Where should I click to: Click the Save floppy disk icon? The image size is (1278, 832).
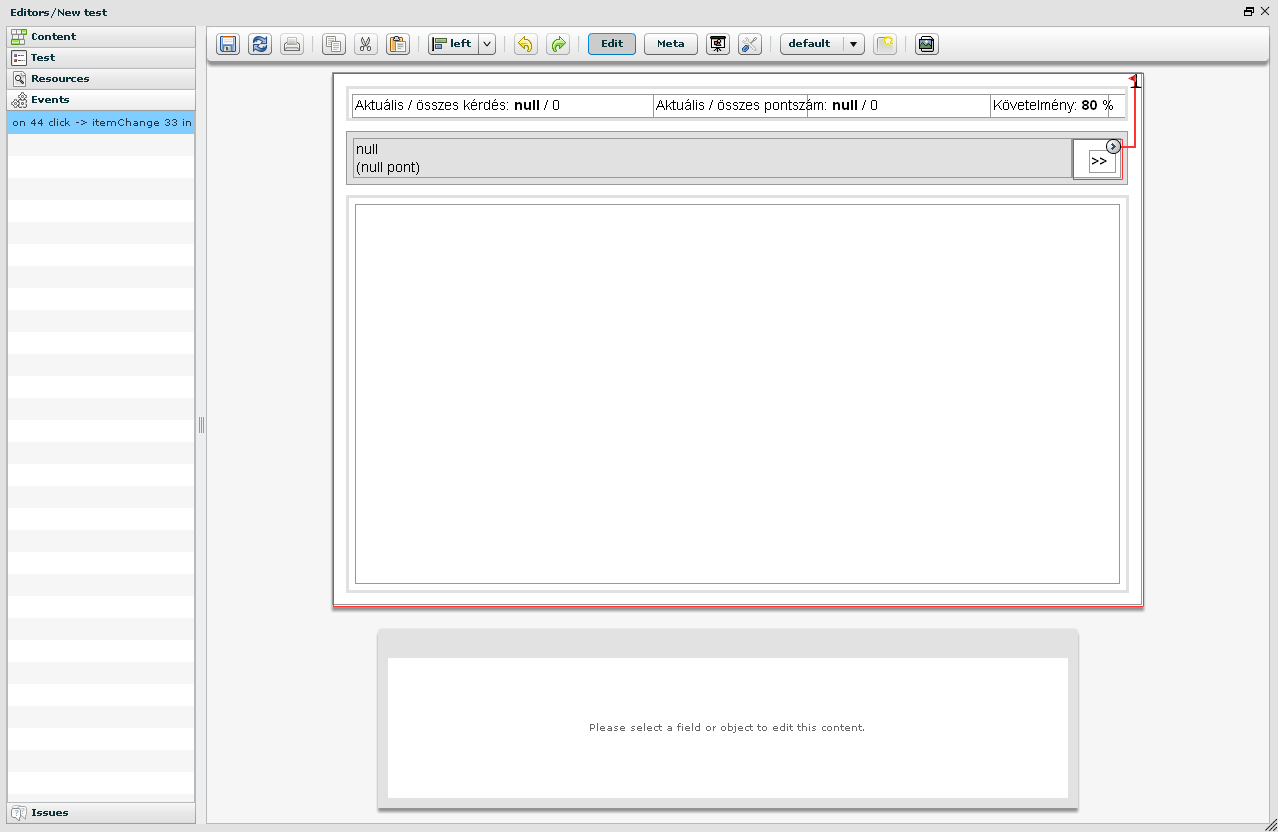click(x=228, y=44)
